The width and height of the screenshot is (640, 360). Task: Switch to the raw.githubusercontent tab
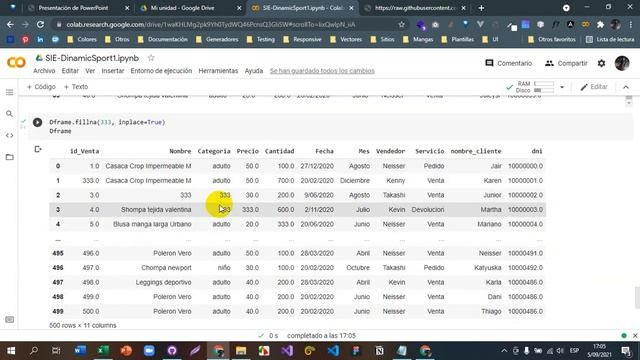[415, 8]
